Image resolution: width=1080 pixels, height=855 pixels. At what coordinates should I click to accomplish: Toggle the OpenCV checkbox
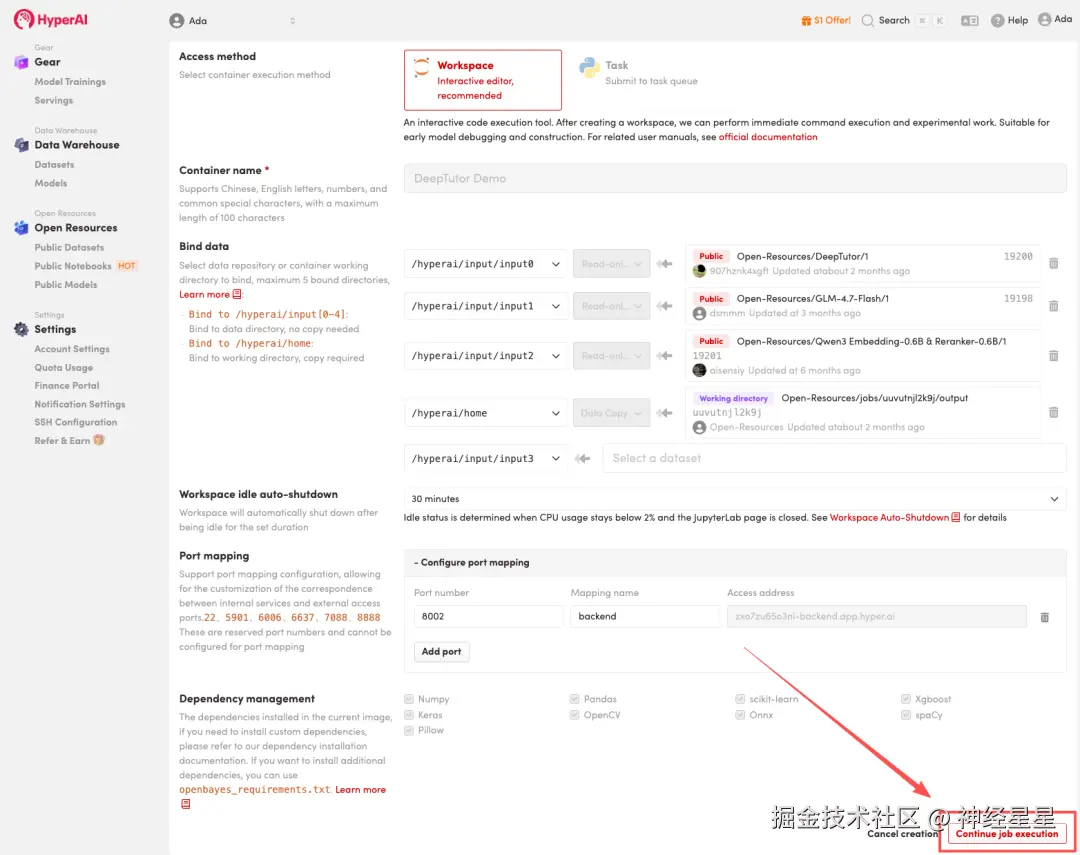(x=574, y=714)
